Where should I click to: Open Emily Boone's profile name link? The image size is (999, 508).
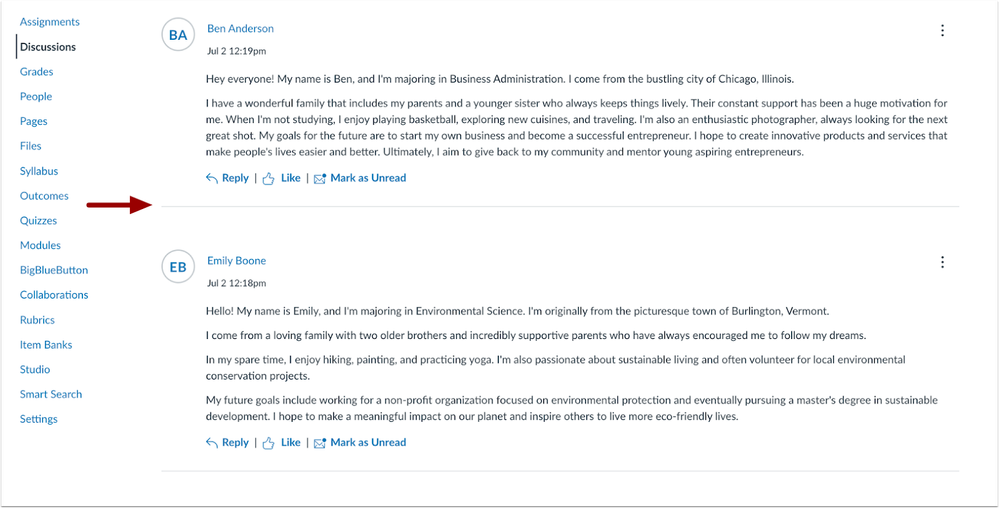(x=236, y=261)
